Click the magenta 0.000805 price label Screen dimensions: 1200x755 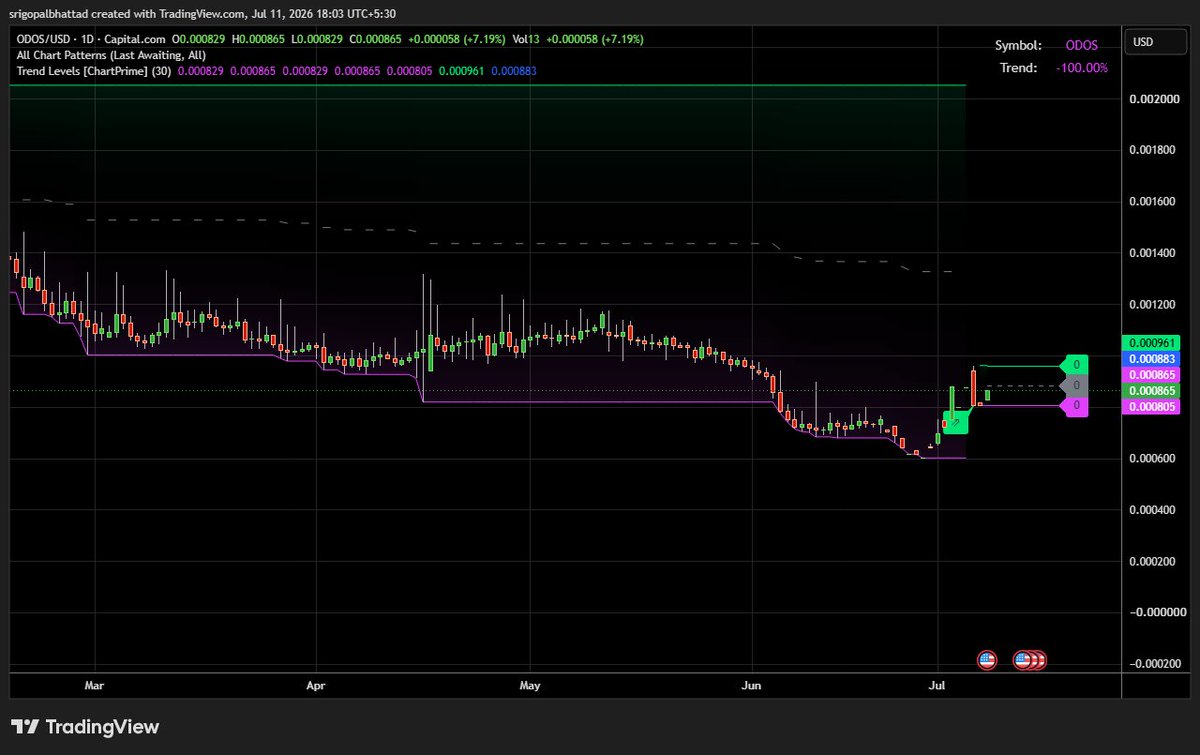tap(1151, 407)
